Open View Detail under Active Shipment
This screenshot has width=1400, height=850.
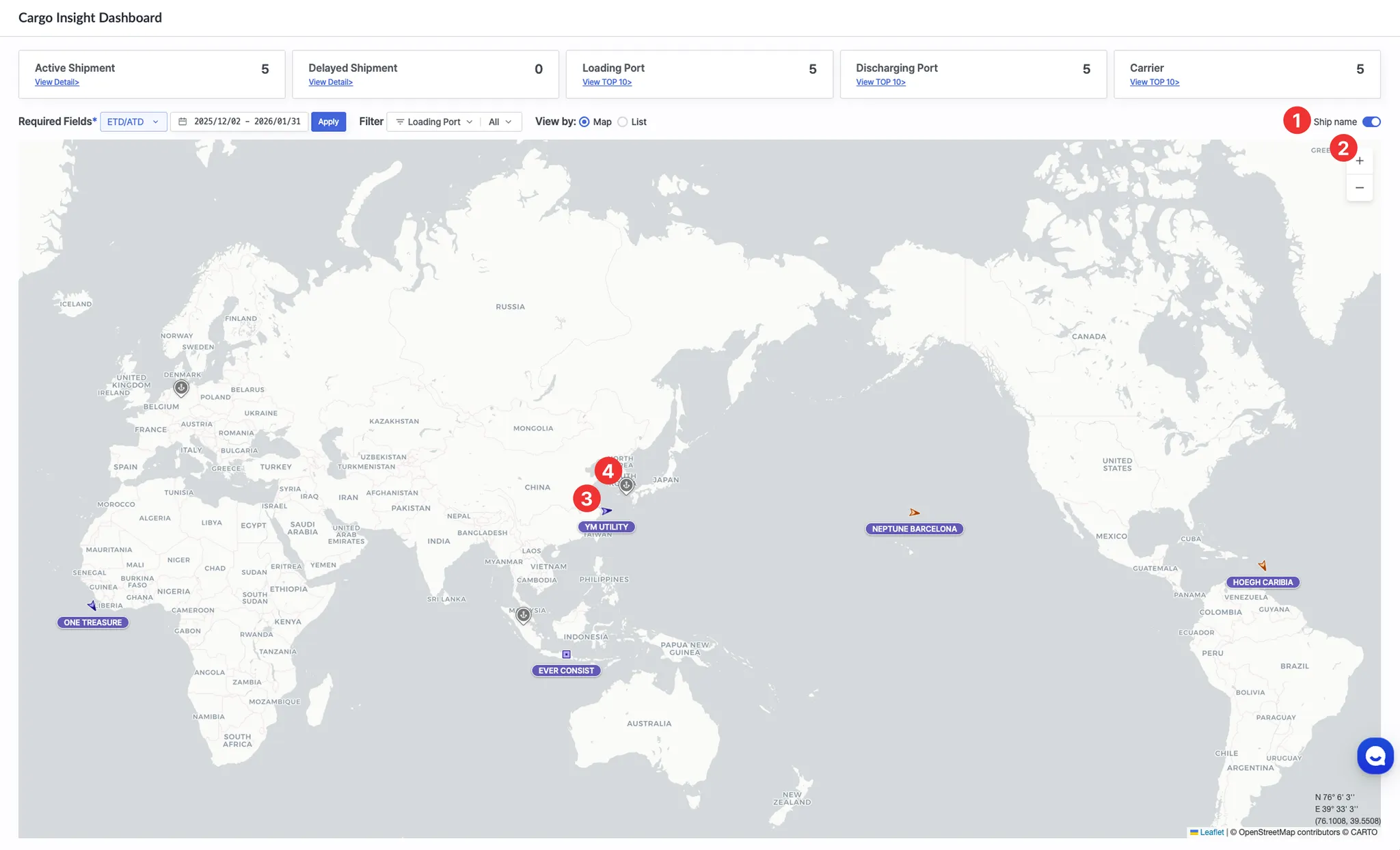click(x=57, y=82)
